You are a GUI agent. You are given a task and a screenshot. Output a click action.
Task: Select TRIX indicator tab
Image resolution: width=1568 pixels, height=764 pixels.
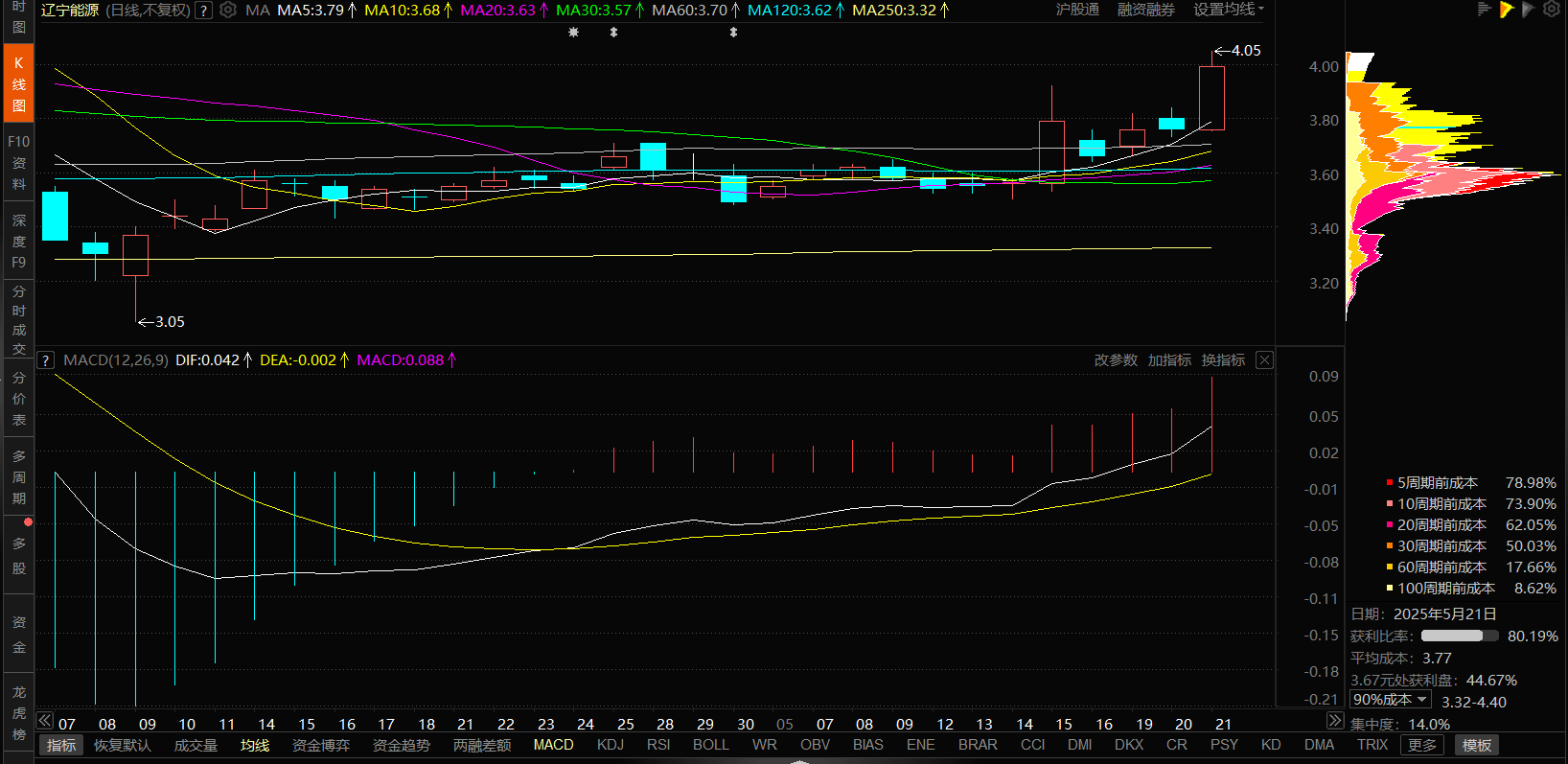point(1372,745)
